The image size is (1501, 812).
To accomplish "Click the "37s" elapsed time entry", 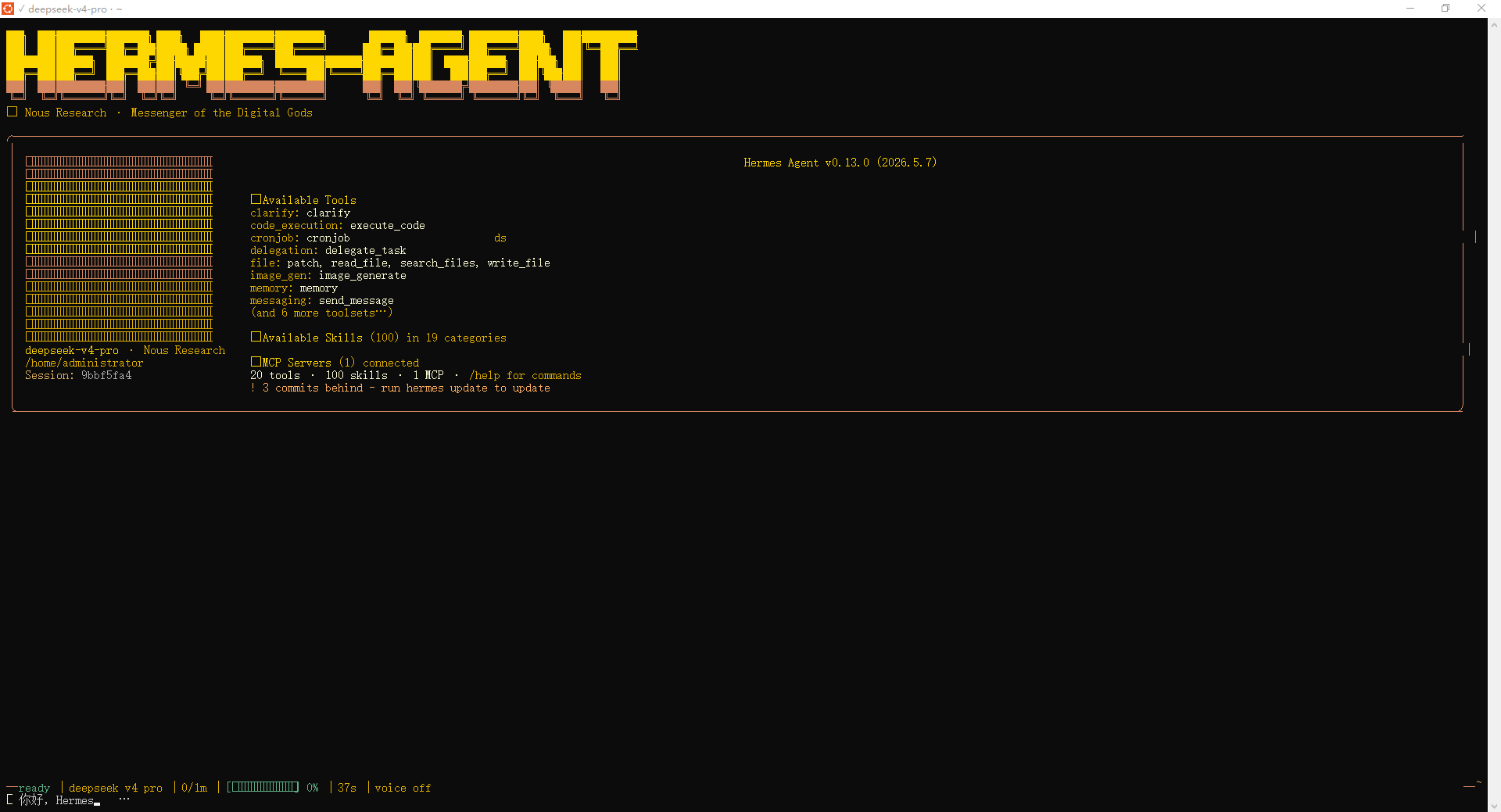I will tap(347, 788).
